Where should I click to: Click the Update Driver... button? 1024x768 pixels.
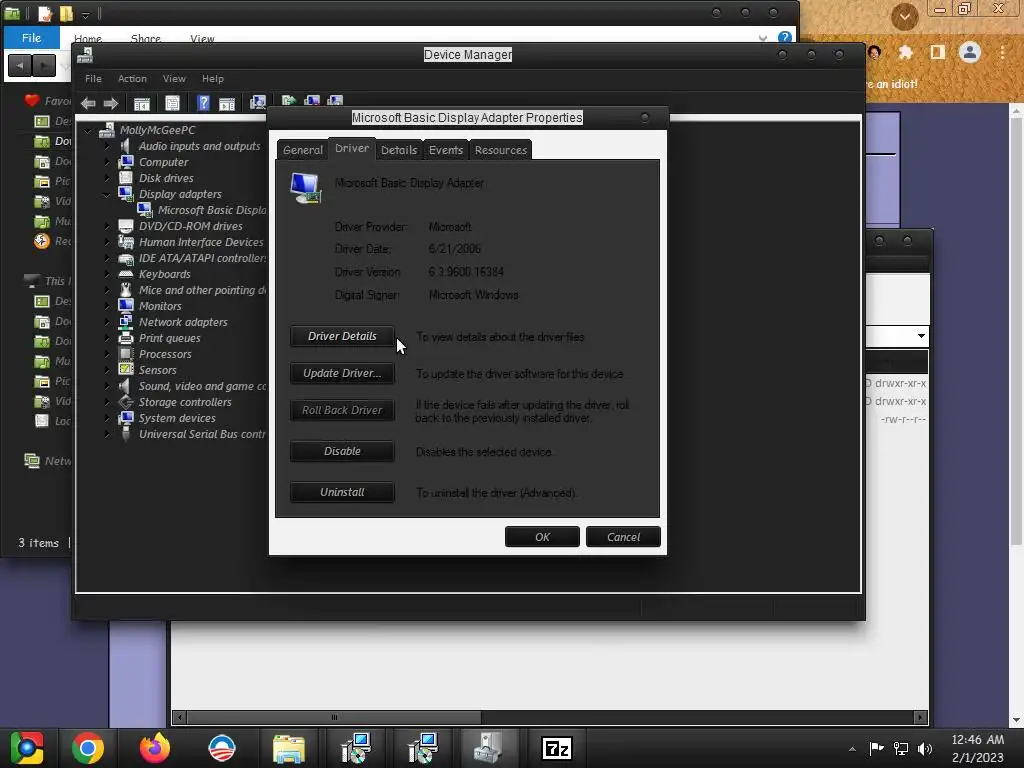(x=342, y=374)
